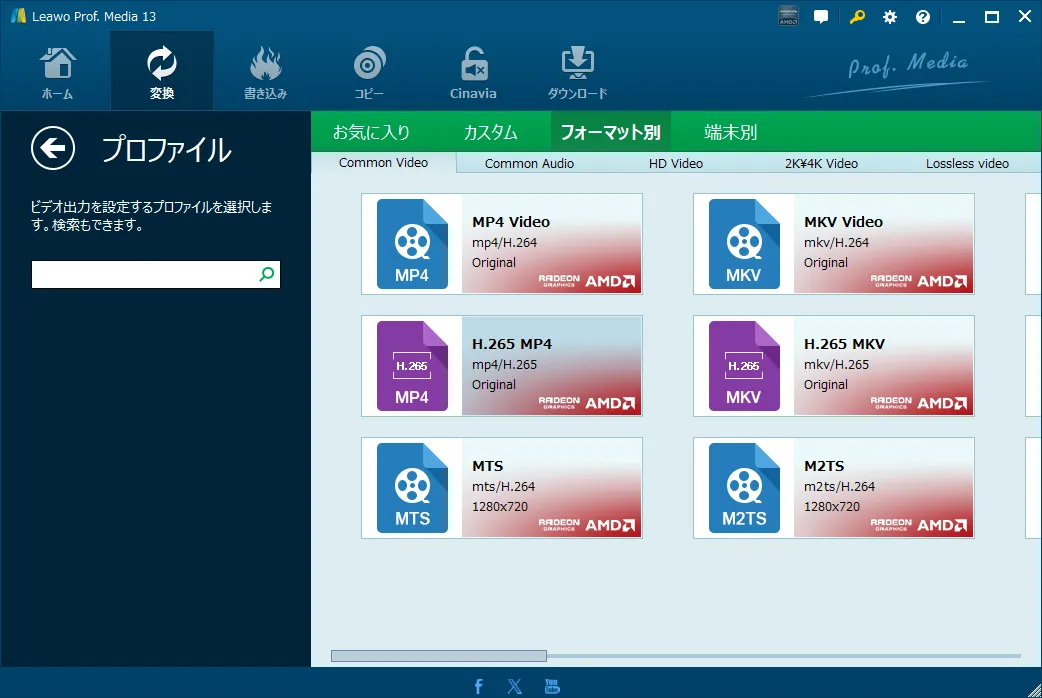
Task: Click the 'MKV Video' profile title
Action: [843, 222]
